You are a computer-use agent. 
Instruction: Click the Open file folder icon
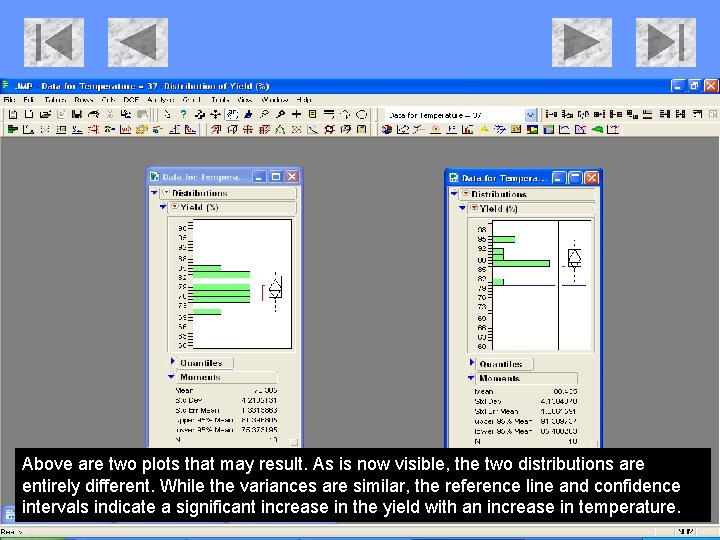coord(45,114)
